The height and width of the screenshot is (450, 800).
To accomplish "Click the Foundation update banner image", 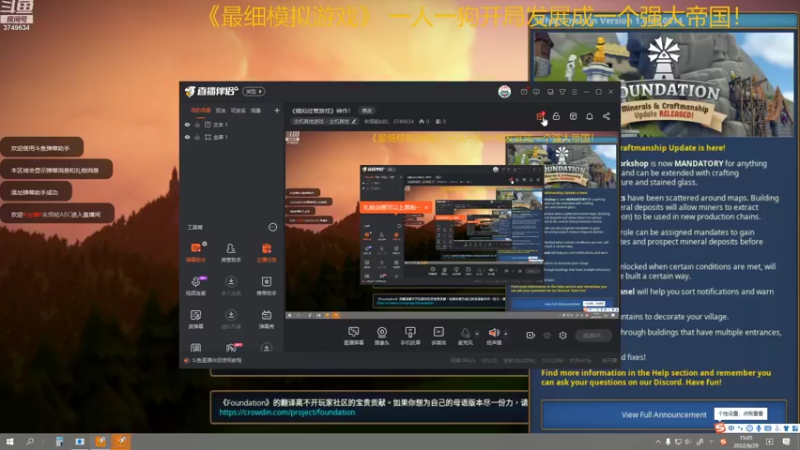I will [664, 84].
